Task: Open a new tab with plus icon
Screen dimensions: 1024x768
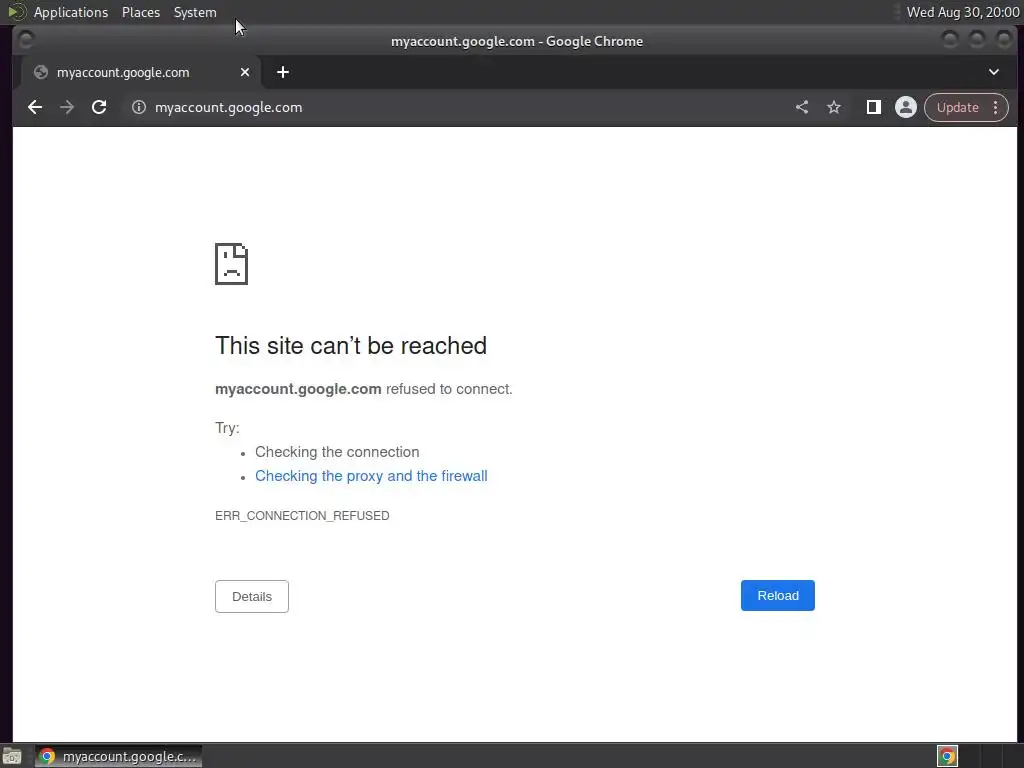Action: point(283,72)
